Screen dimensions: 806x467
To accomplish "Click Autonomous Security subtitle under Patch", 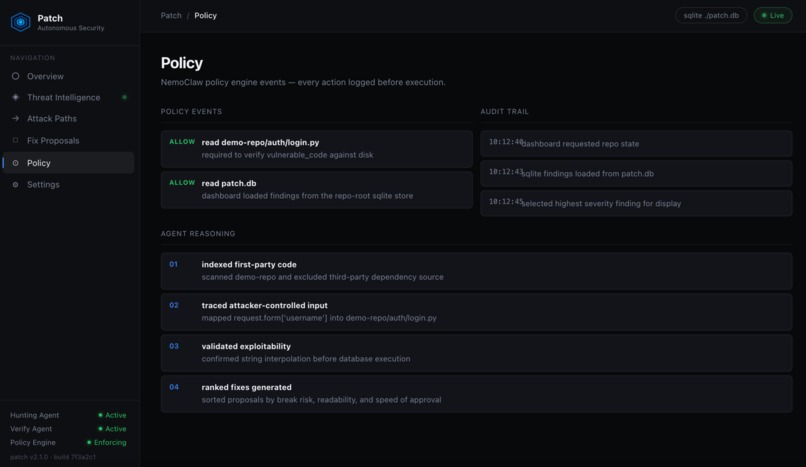I will (x=71, y=28).
